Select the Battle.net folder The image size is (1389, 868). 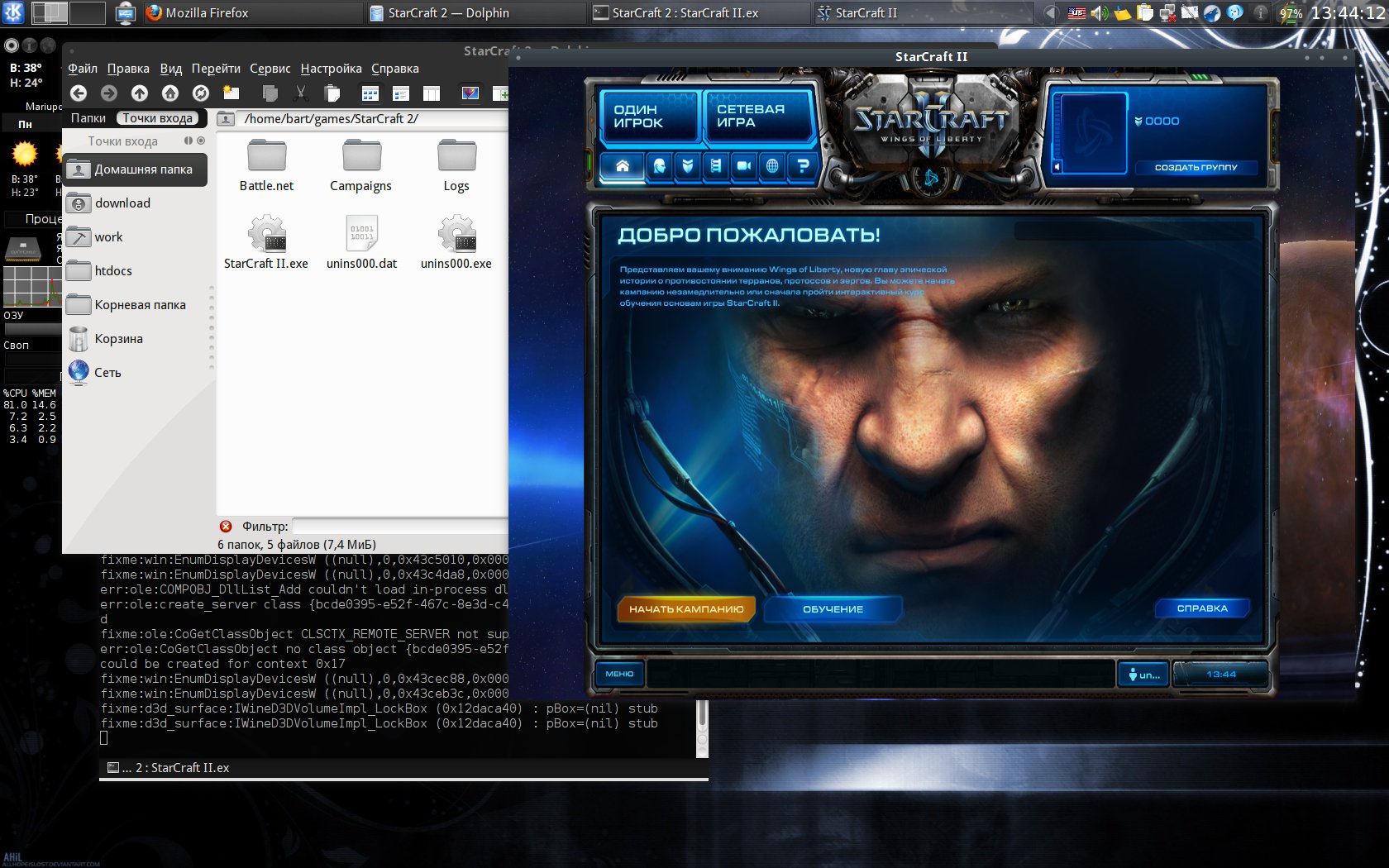click(266, 165)
